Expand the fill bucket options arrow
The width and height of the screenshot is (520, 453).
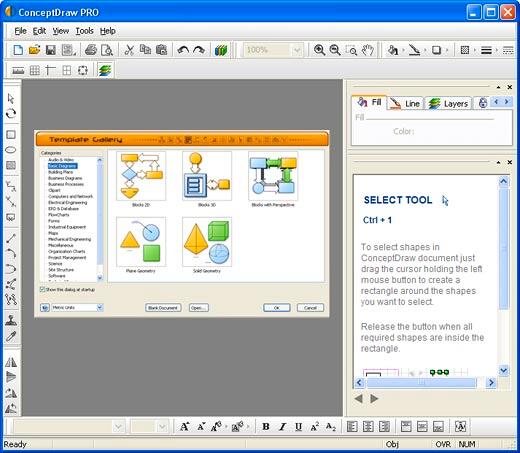[x=403, y=50]
